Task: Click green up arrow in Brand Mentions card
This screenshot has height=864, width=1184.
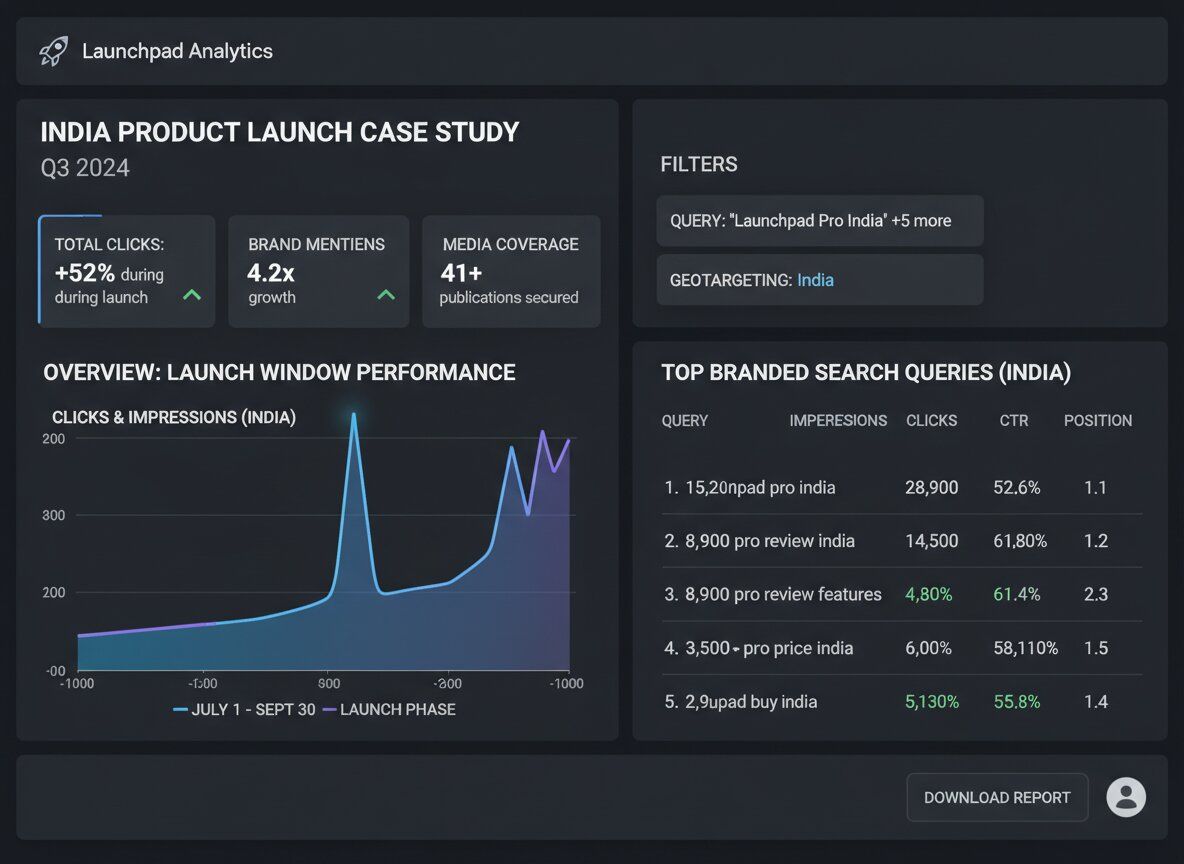Action: tap(385, 295)
